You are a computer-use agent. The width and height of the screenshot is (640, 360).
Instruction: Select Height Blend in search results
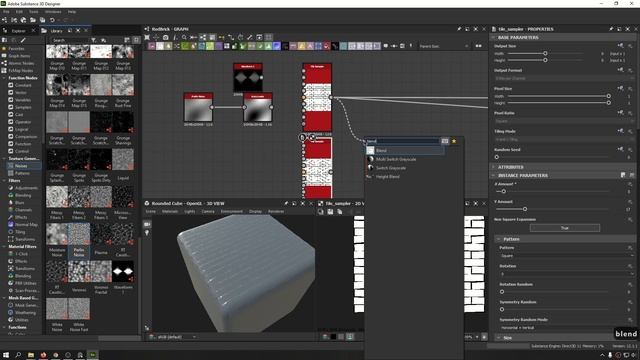point(387,177)
